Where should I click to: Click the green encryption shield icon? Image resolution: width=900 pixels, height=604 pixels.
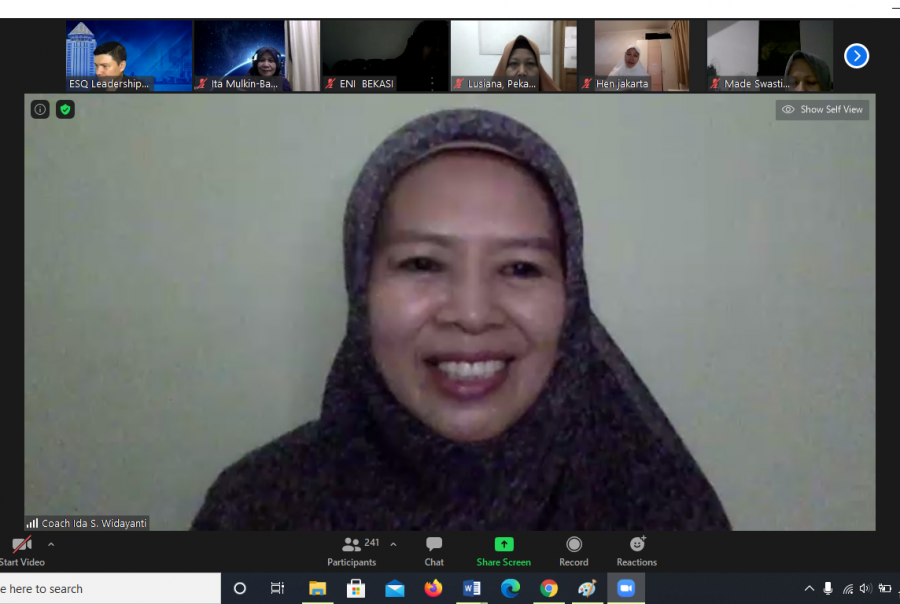point(65,110)
